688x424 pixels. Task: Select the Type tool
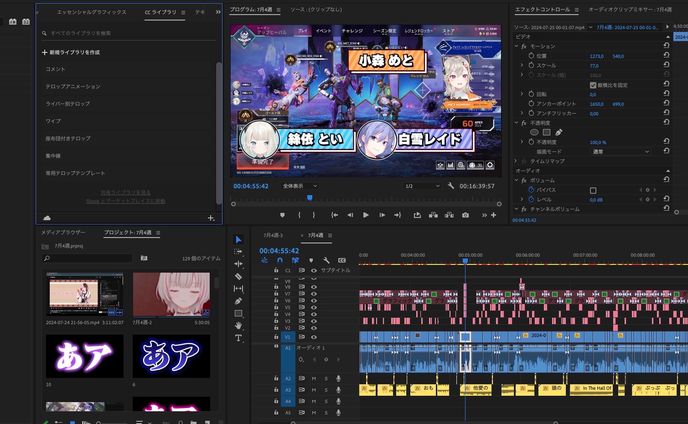click(x=238, y=338)
